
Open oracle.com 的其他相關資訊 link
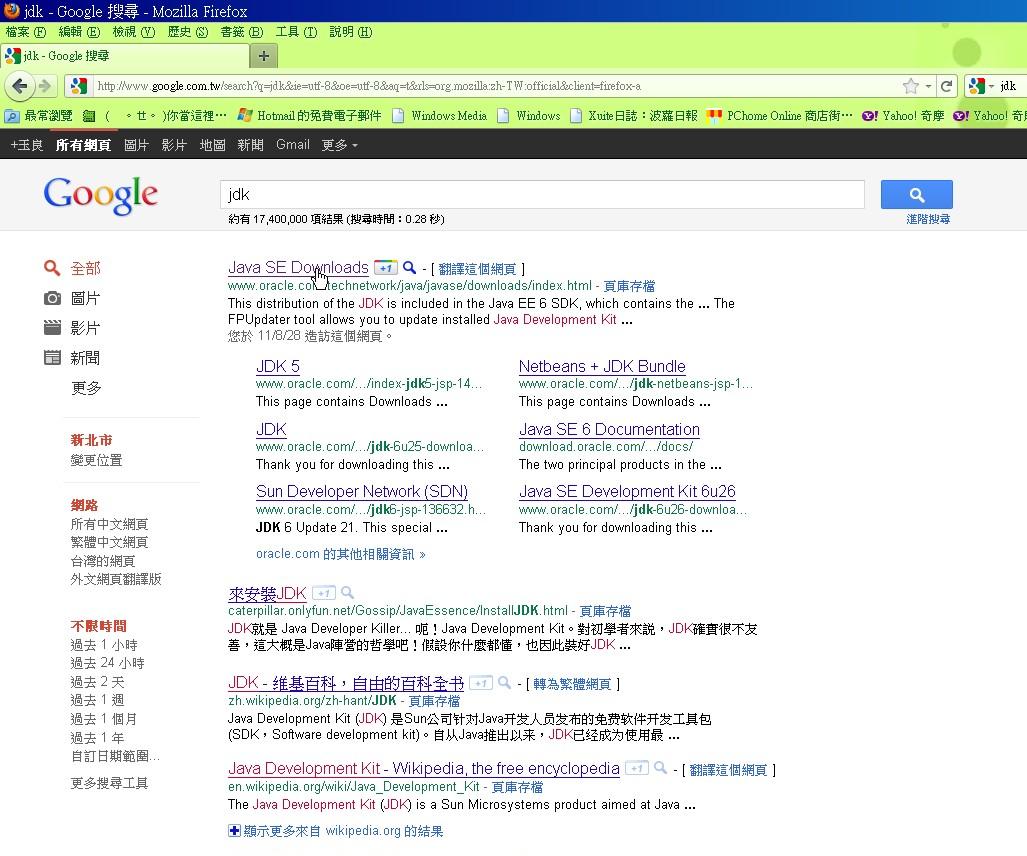[341, 554]
